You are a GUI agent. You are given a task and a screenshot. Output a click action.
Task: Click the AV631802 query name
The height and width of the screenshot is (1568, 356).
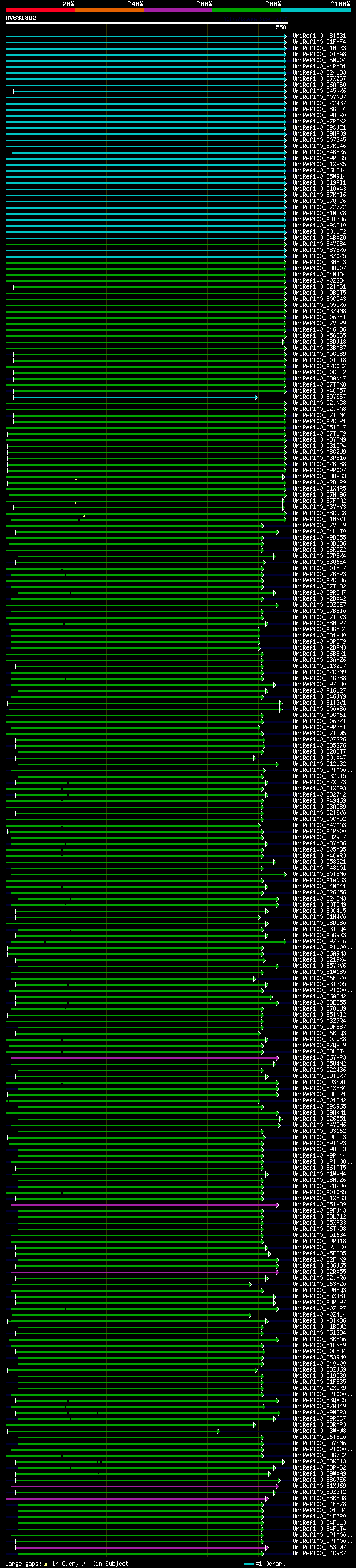[x=21, y=18]
